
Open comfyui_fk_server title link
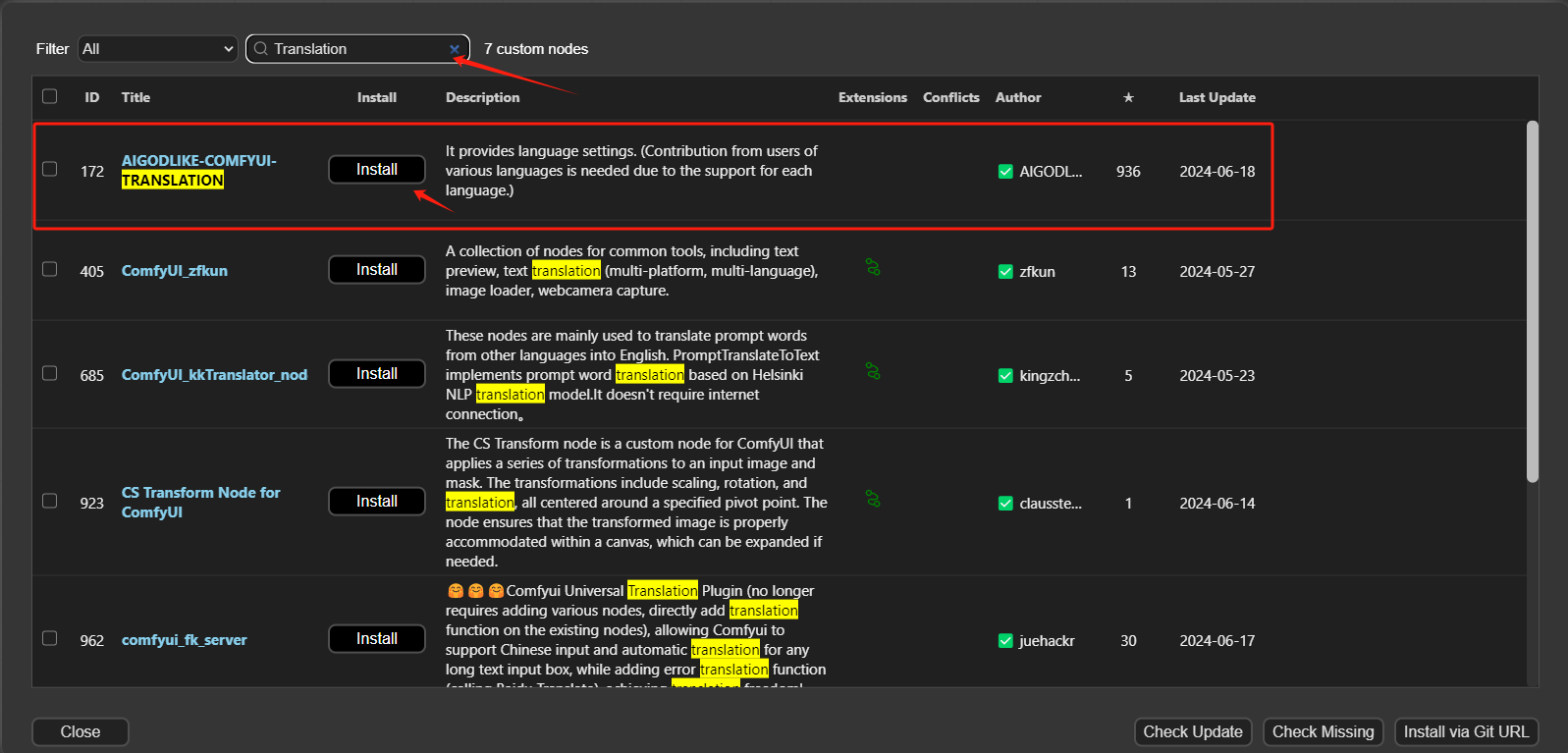(185, 640)
